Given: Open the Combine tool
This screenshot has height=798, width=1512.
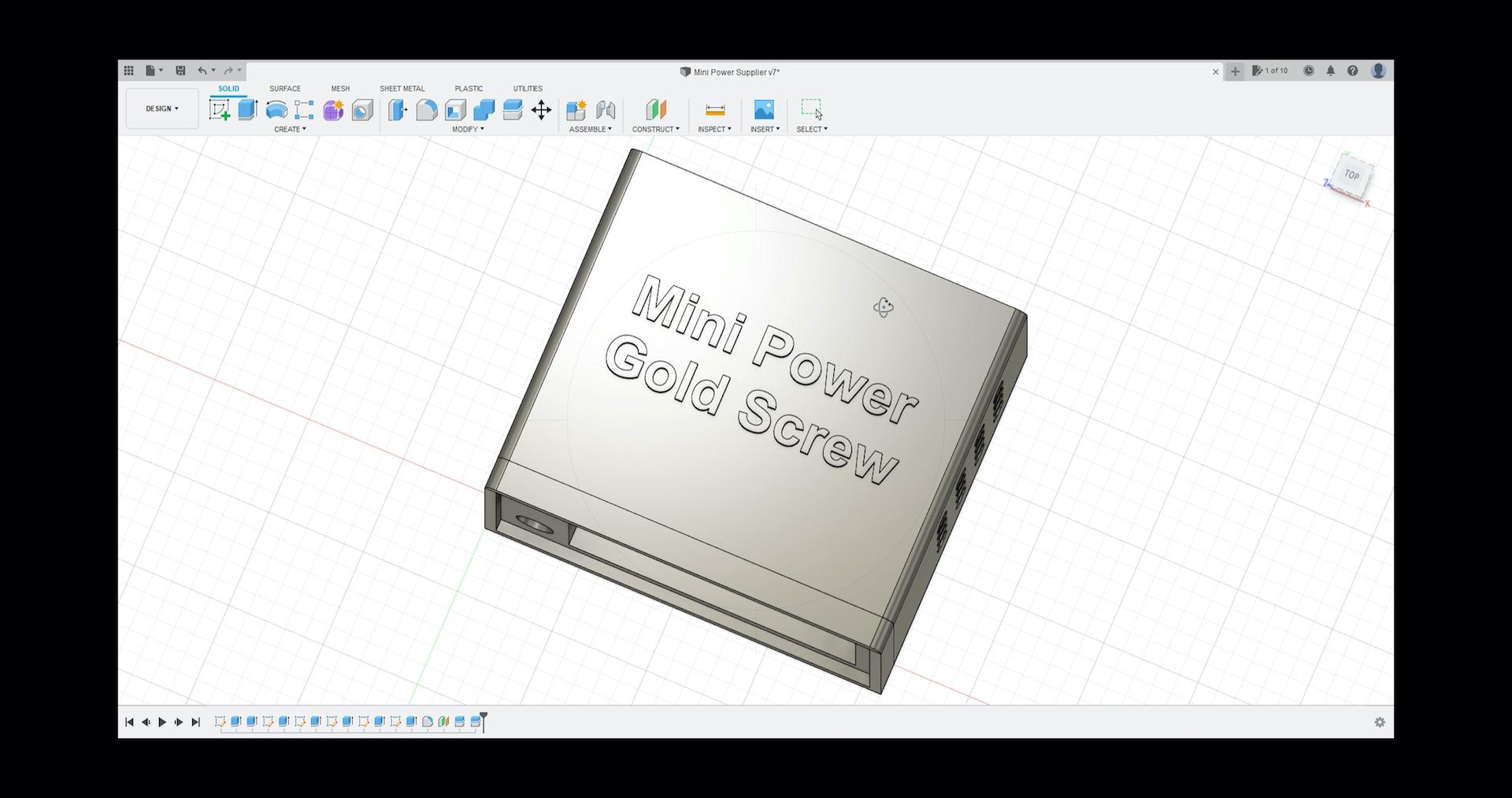Looking at the screenshot, I should click(484, 109).
